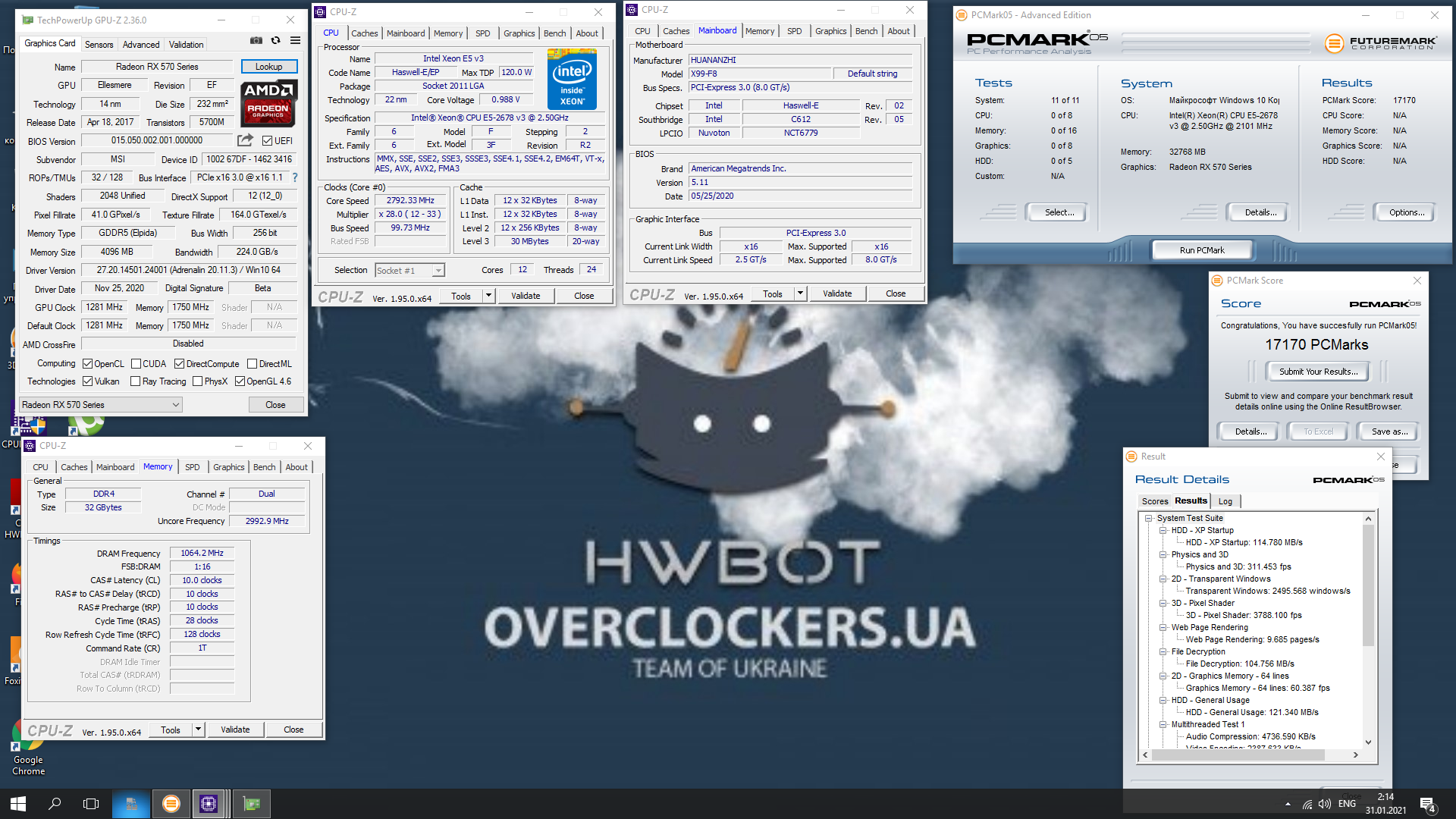Click the Futuremark Corporation logo
This screenshot has height=819, width=1456.
[1380, 43]
